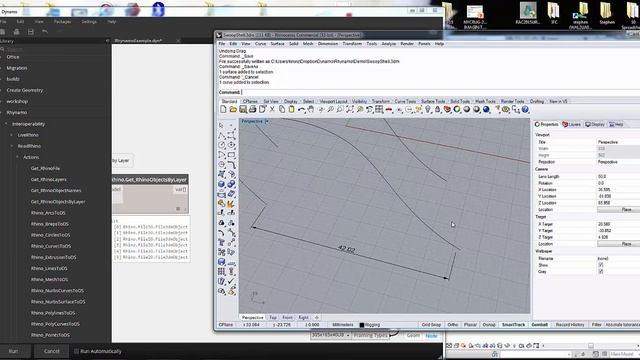Toggle Grid Snap in Rhino status bar
Image resolution: width=640 pixels, height=360 pixels.
431,325
